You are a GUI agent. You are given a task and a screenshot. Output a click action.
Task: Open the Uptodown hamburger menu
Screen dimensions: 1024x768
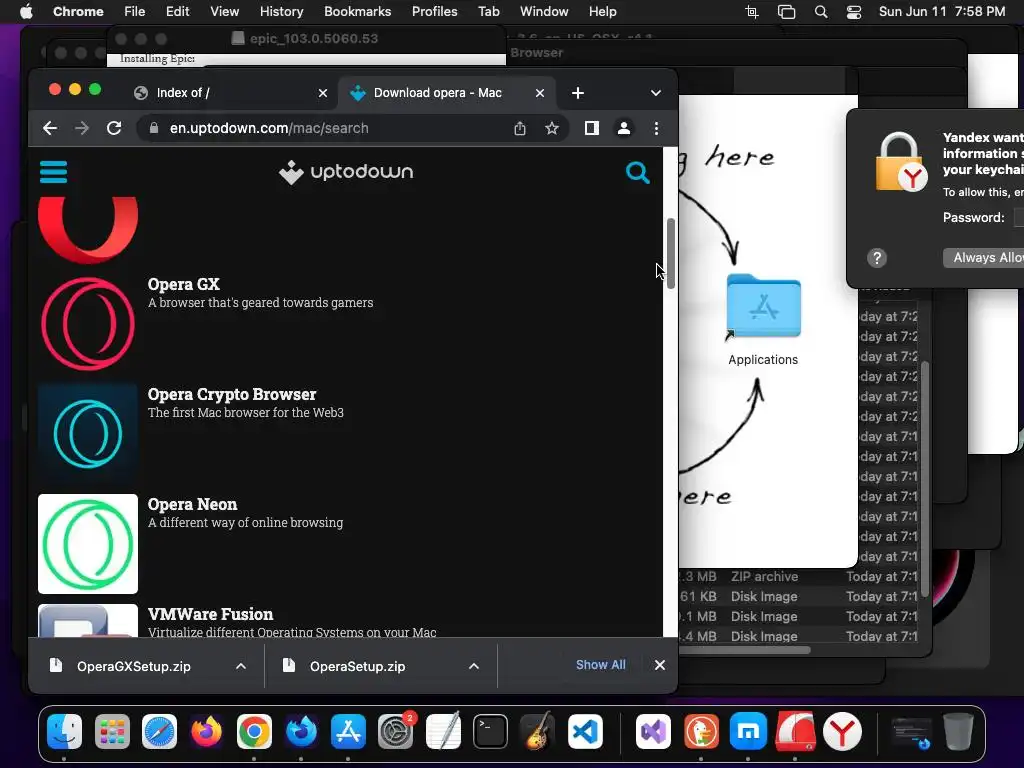point(54,172)
